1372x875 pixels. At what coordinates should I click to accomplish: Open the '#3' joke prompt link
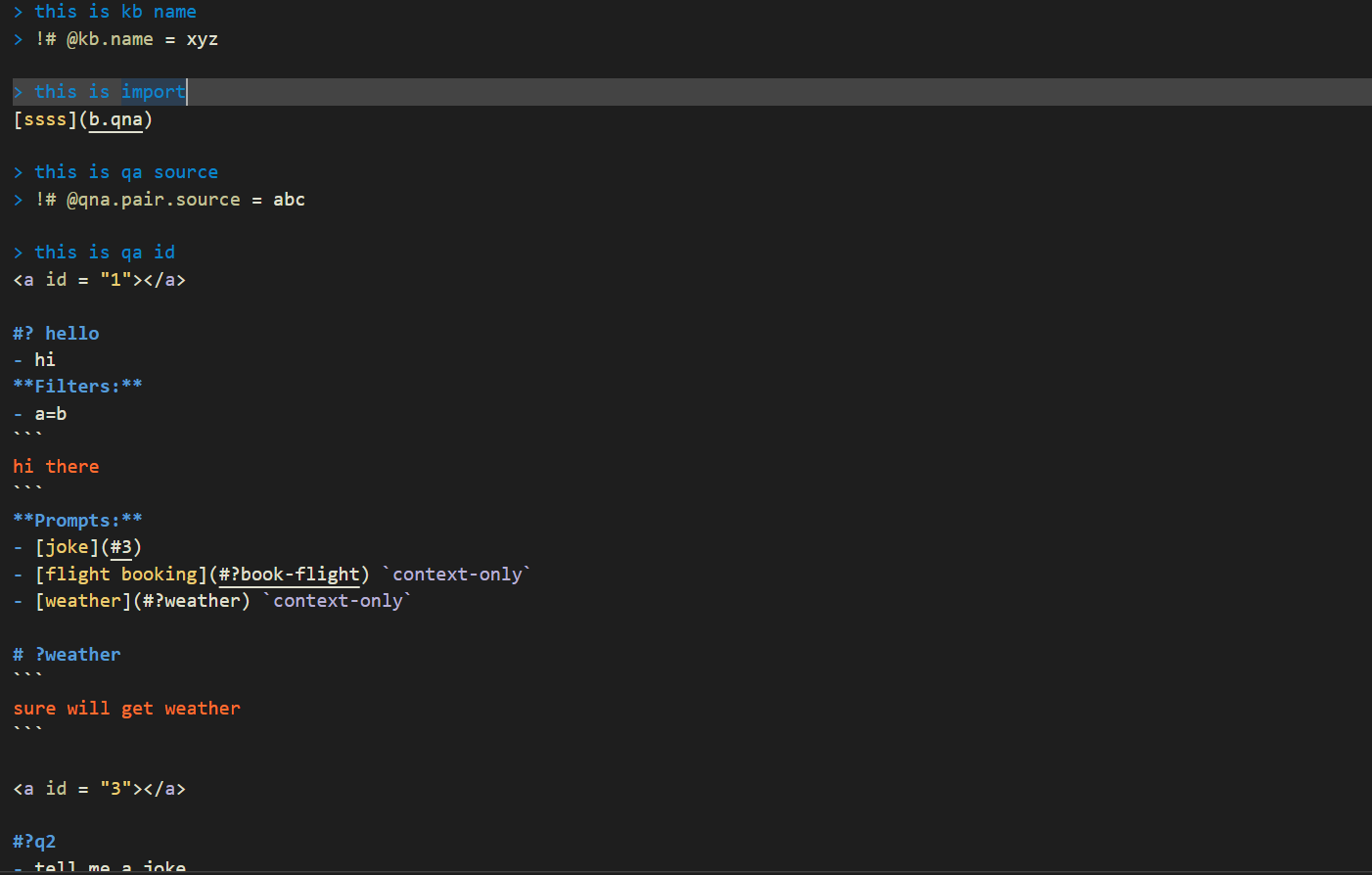(121, 547)
